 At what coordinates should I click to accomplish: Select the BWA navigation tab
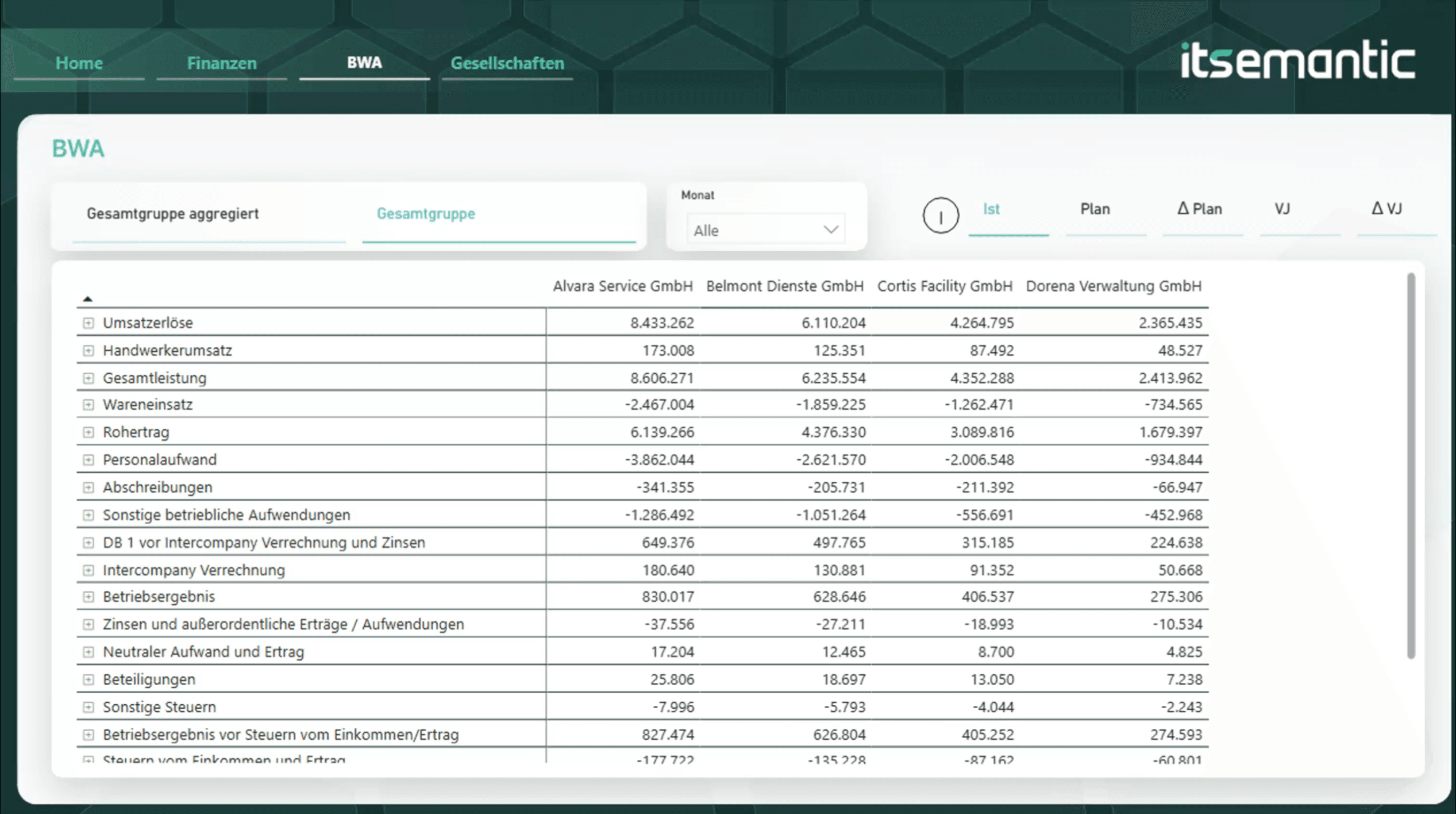pos(364,63)
